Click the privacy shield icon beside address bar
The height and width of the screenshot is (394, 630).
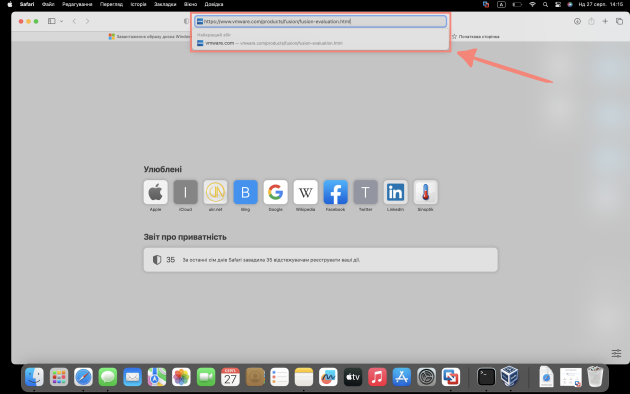coord(186,21)
